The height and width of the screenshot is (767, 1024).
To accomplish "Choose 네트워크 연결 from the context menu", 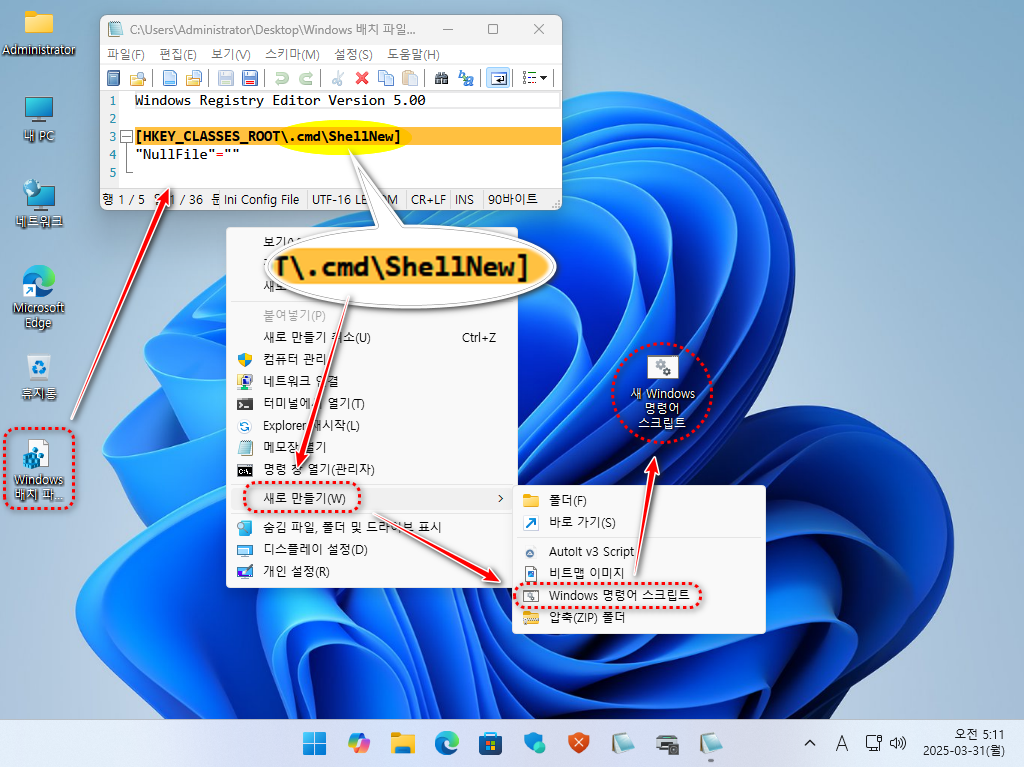I will [372, 381].
